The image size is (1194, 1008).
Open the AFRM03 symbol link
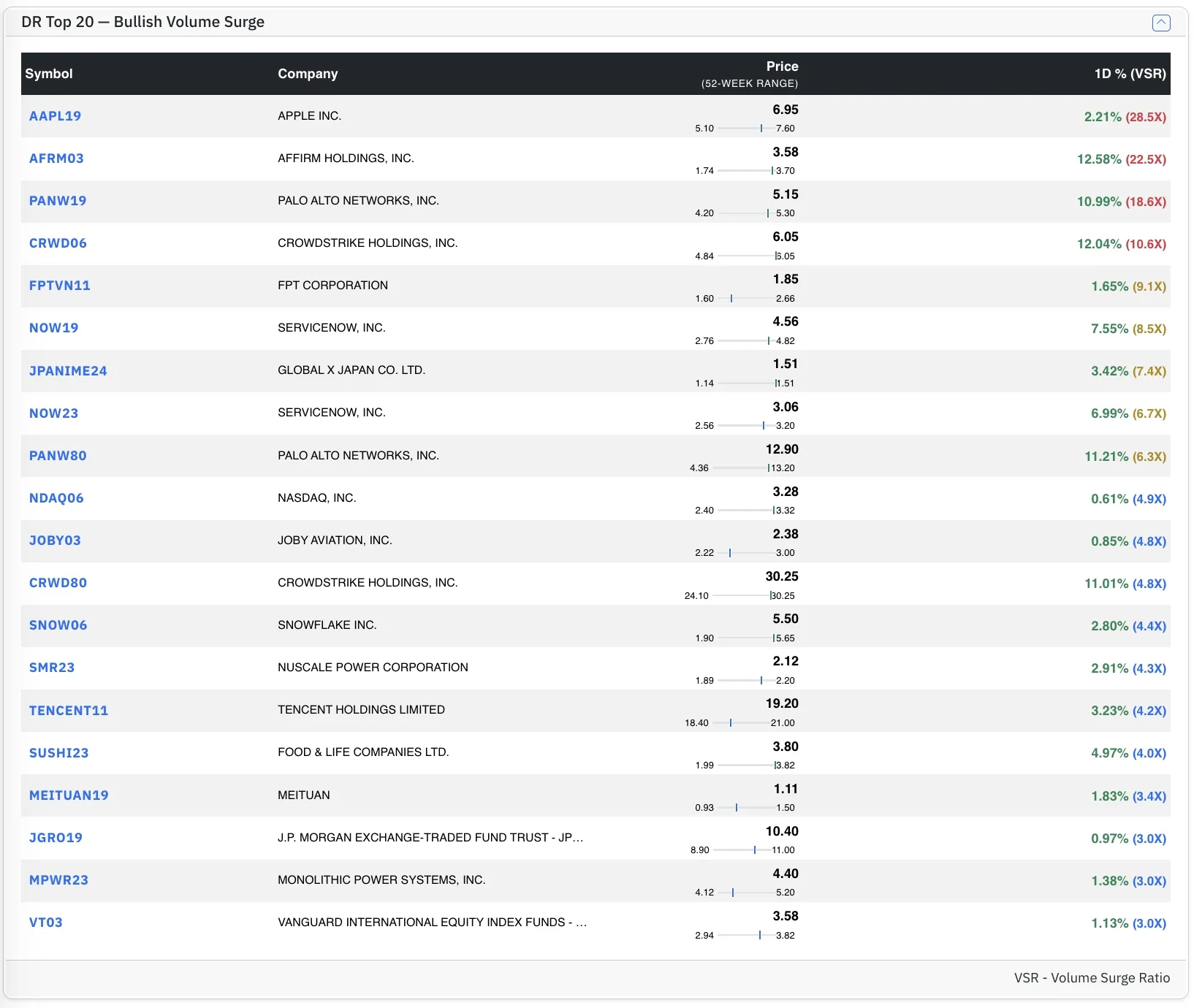[56, 159]
